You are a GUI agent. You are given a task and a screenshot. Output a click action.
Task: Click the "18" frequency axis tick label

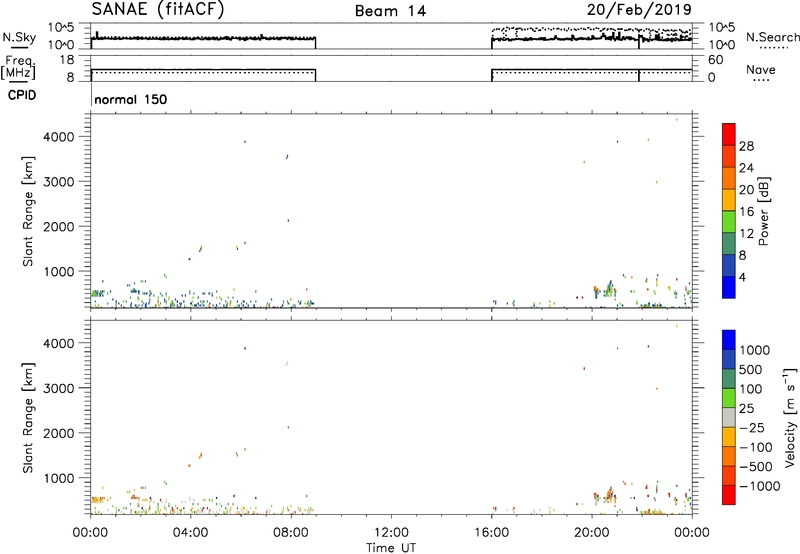click(x=67, y=59)
